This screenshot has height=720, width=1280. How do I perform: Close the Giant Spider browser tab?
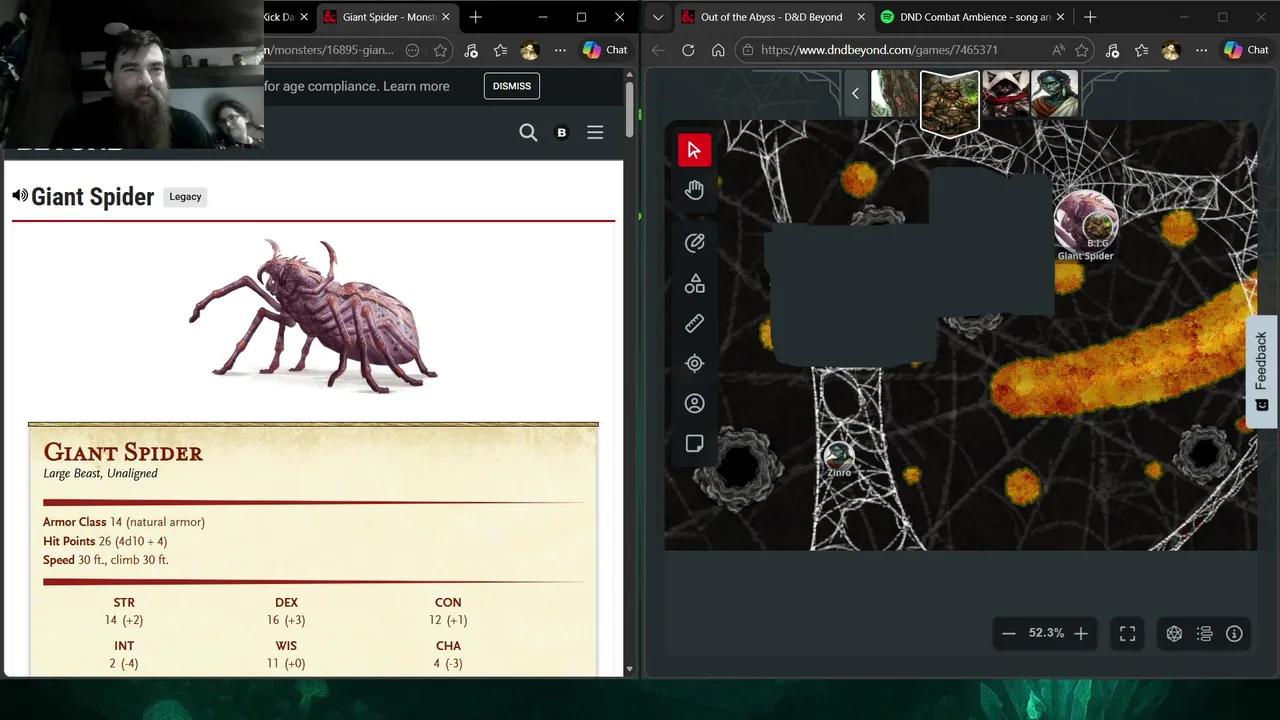pos(446,17)
